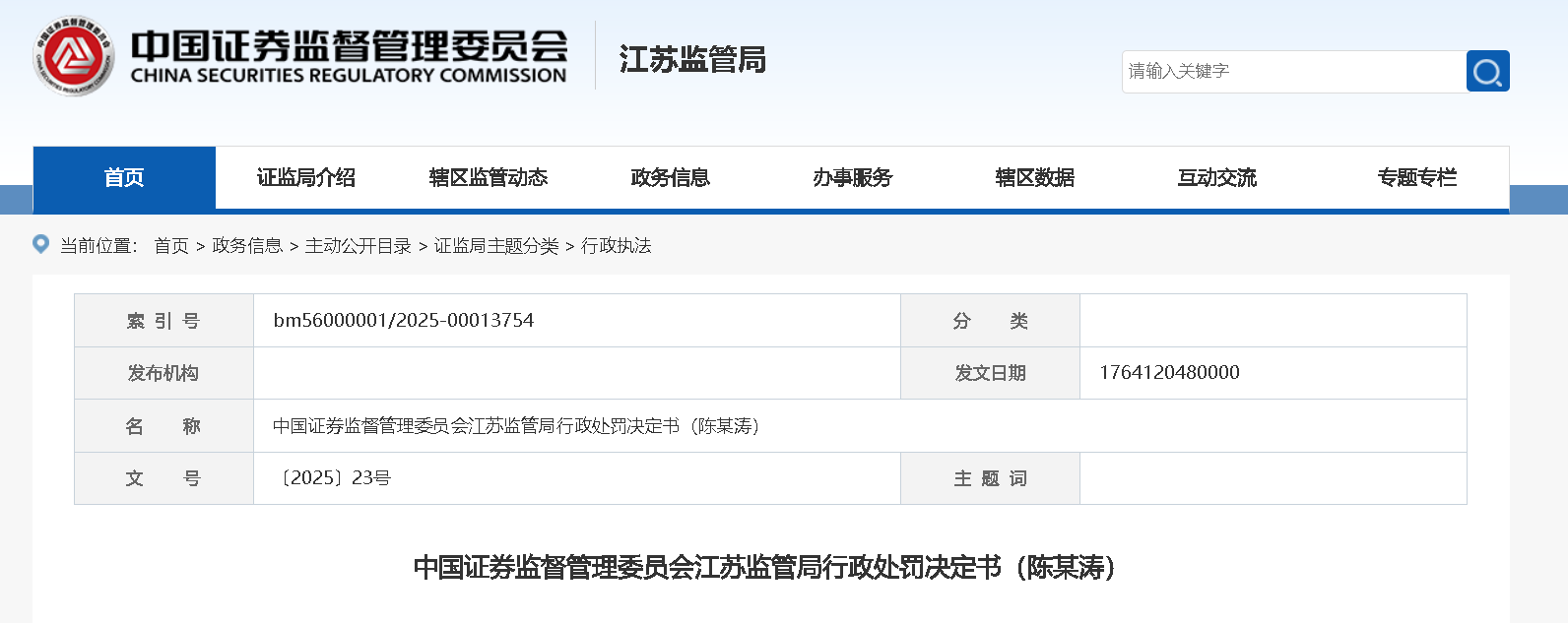Type in the keyword search field
The image size is (1568, 623).
click(x=1292, y=71)
